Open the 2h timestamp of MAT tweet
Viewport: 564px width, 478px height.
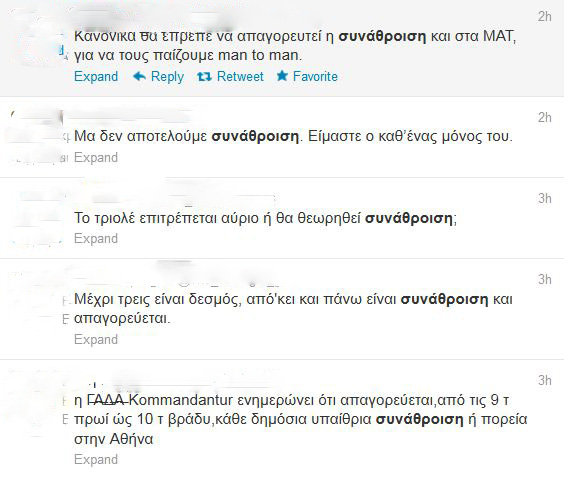click(545, 17)
